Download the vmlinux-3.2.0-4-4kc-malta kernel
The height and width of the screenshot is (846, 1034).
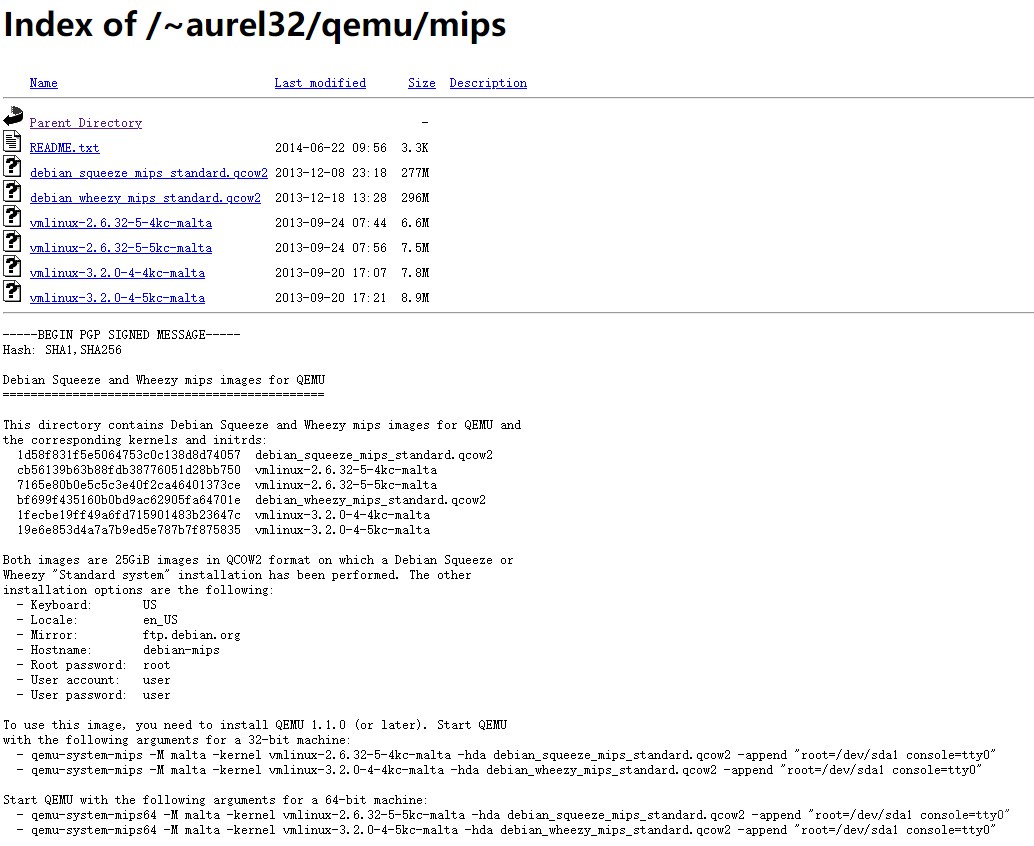click(117, 273)
